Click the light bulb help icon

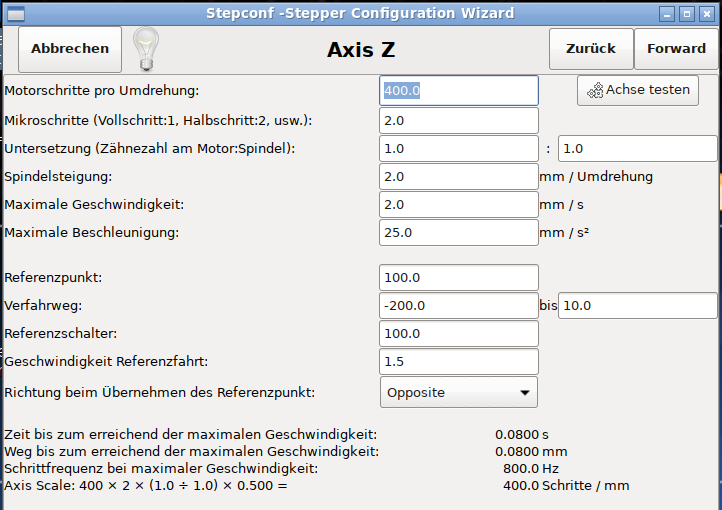click(x=146, y=47)
